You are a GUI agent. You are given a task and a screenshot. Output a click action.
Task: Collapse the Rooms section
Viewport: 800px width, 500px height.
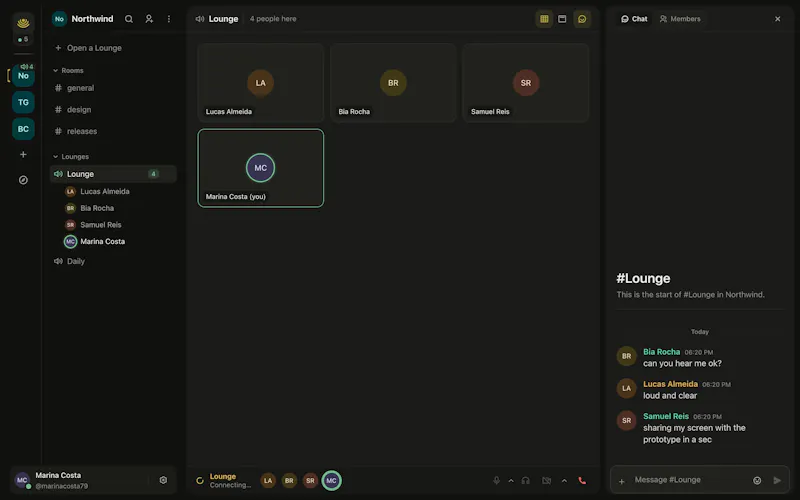tap(68, 70)
